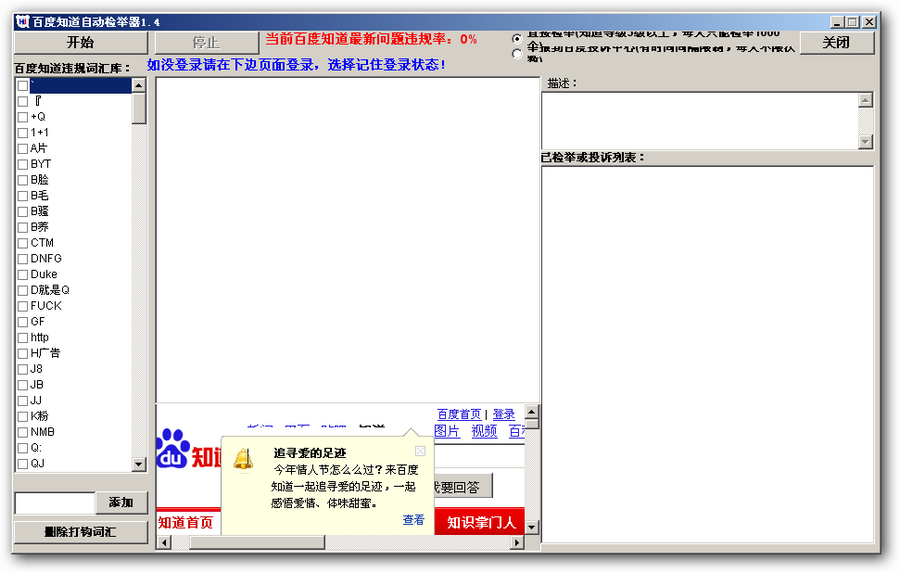Check the DNFG word checkbox
Viewport: 900px width, 573px height.
click(x=23, y=259)
